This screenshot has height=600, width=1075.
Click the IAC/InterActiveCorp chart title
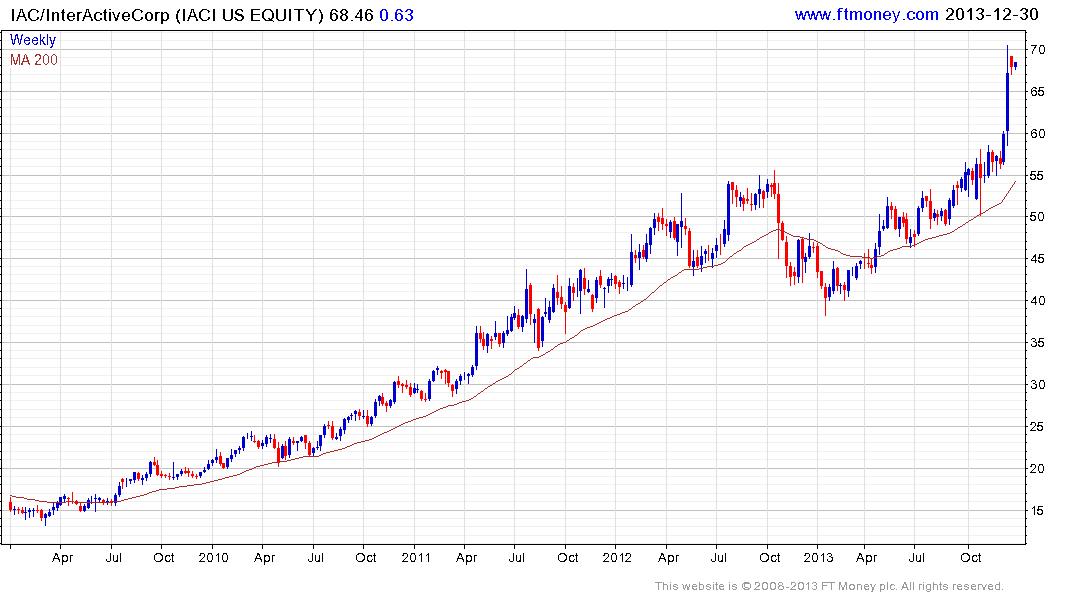tap(167, 15)
